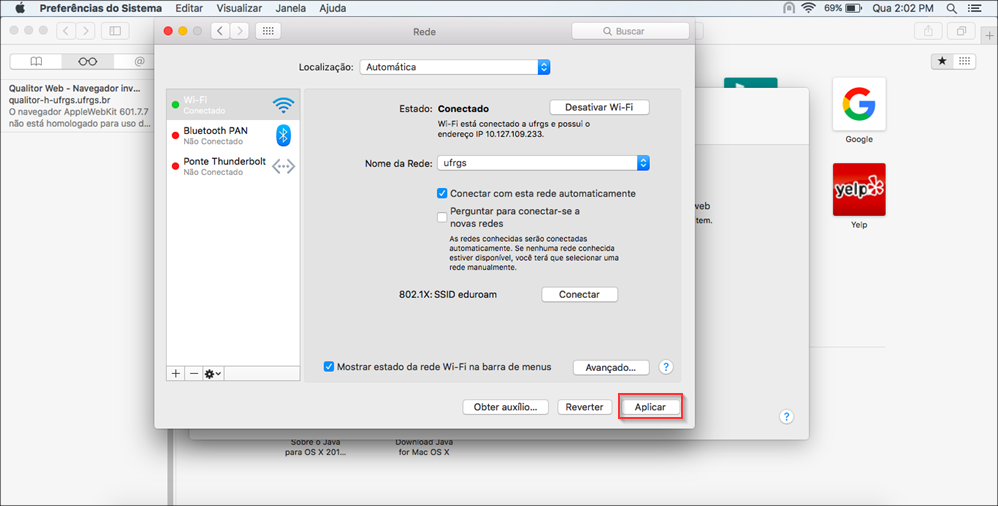
Task: Click help button next to Avançado
Action: click(666, 367)
